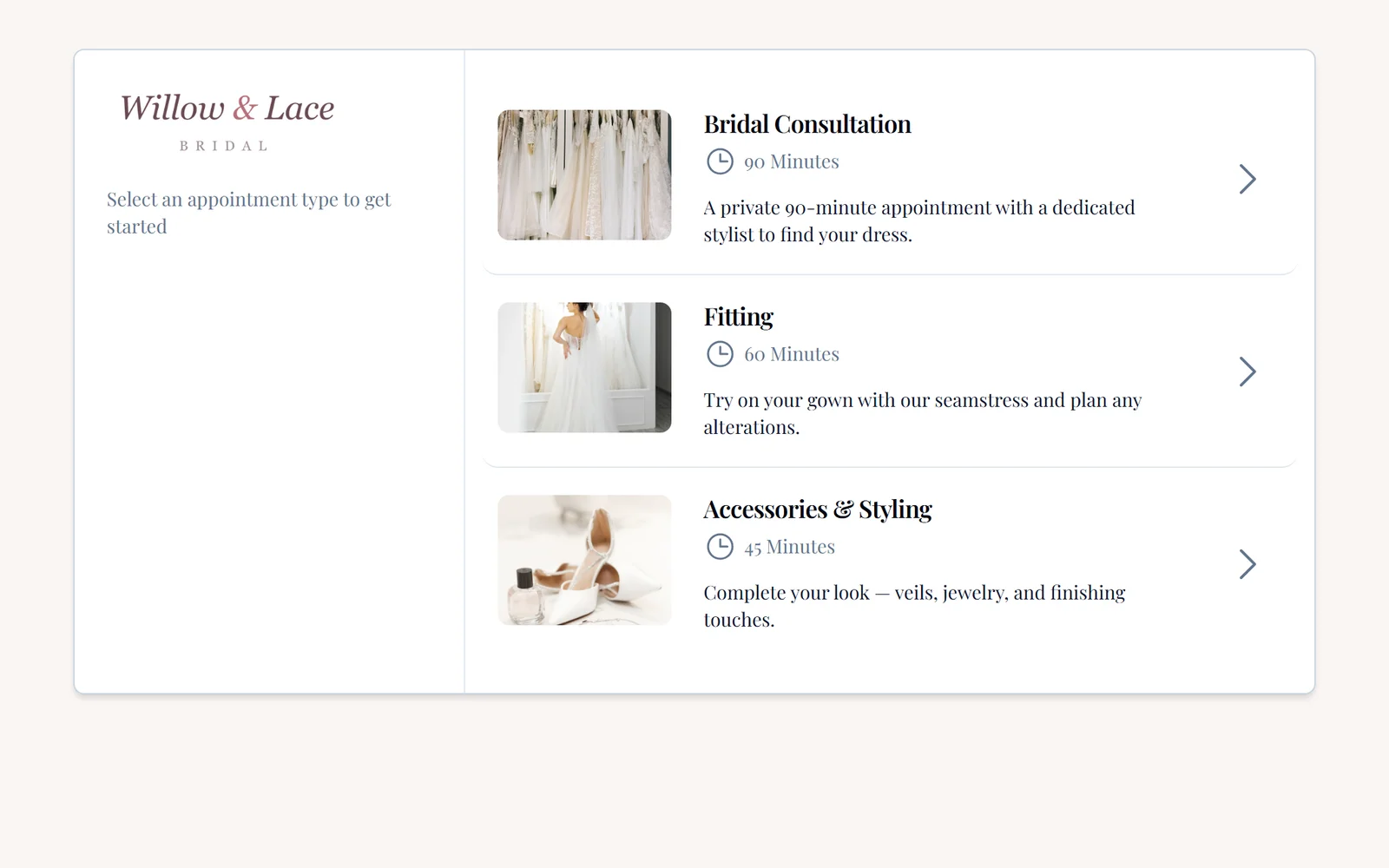This screenshot has height=868, width=1389.
Task: Click the '45 Minutes' duration text
Action: click(x=789, y=548)
